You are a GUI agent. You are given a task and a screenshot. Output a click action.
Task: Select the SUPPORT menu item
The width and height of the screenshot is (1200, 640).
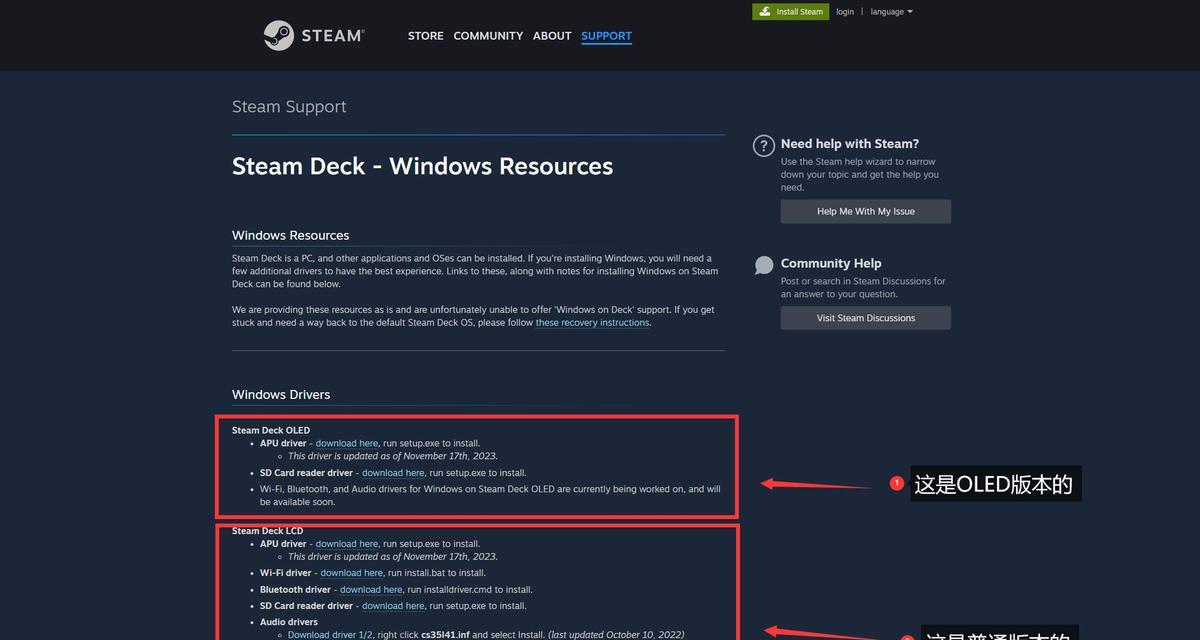click(606, 36)
